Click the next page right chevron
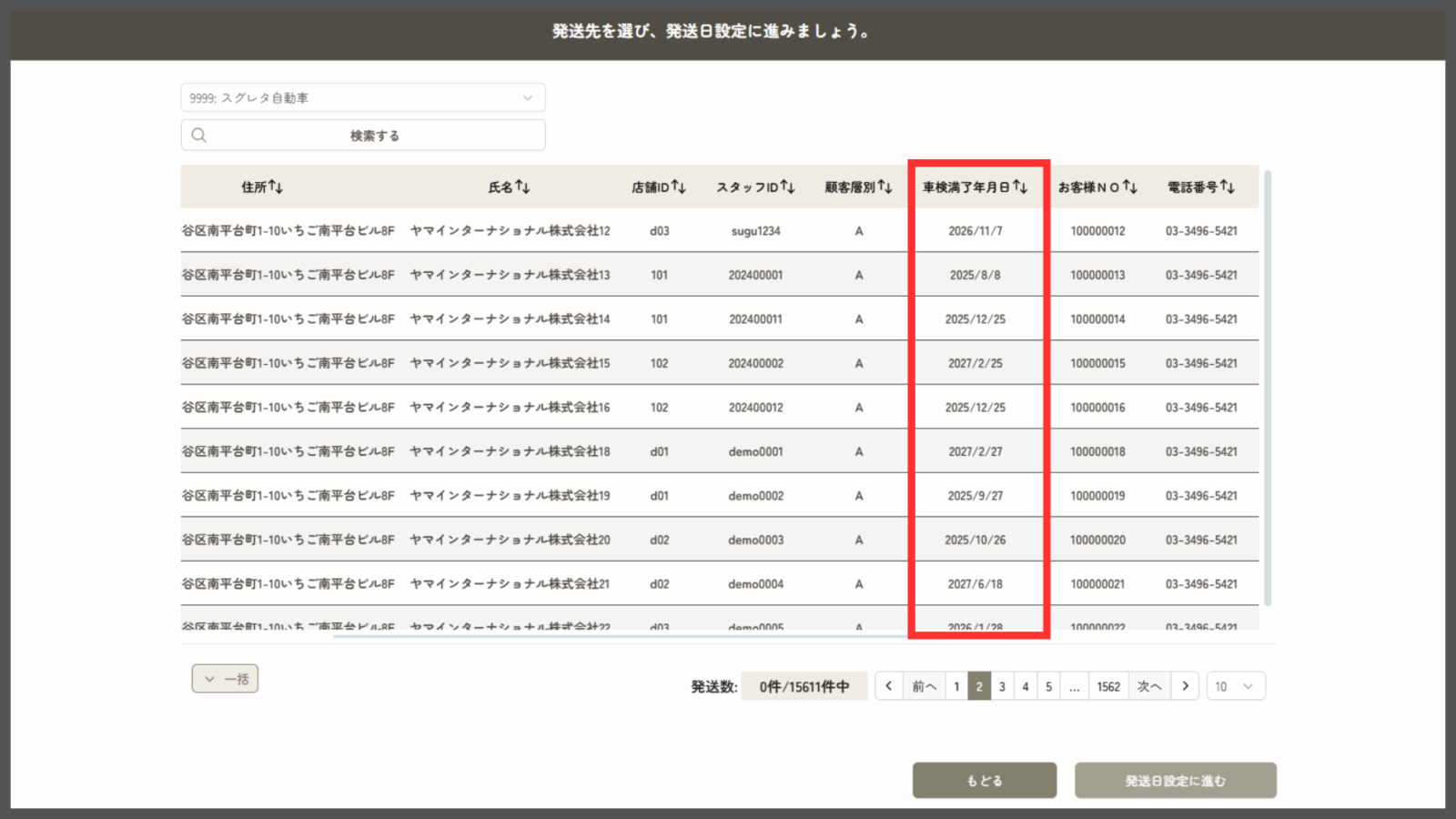The width and height of the screenshot is (1456, 819). [x=1185, y=686]
